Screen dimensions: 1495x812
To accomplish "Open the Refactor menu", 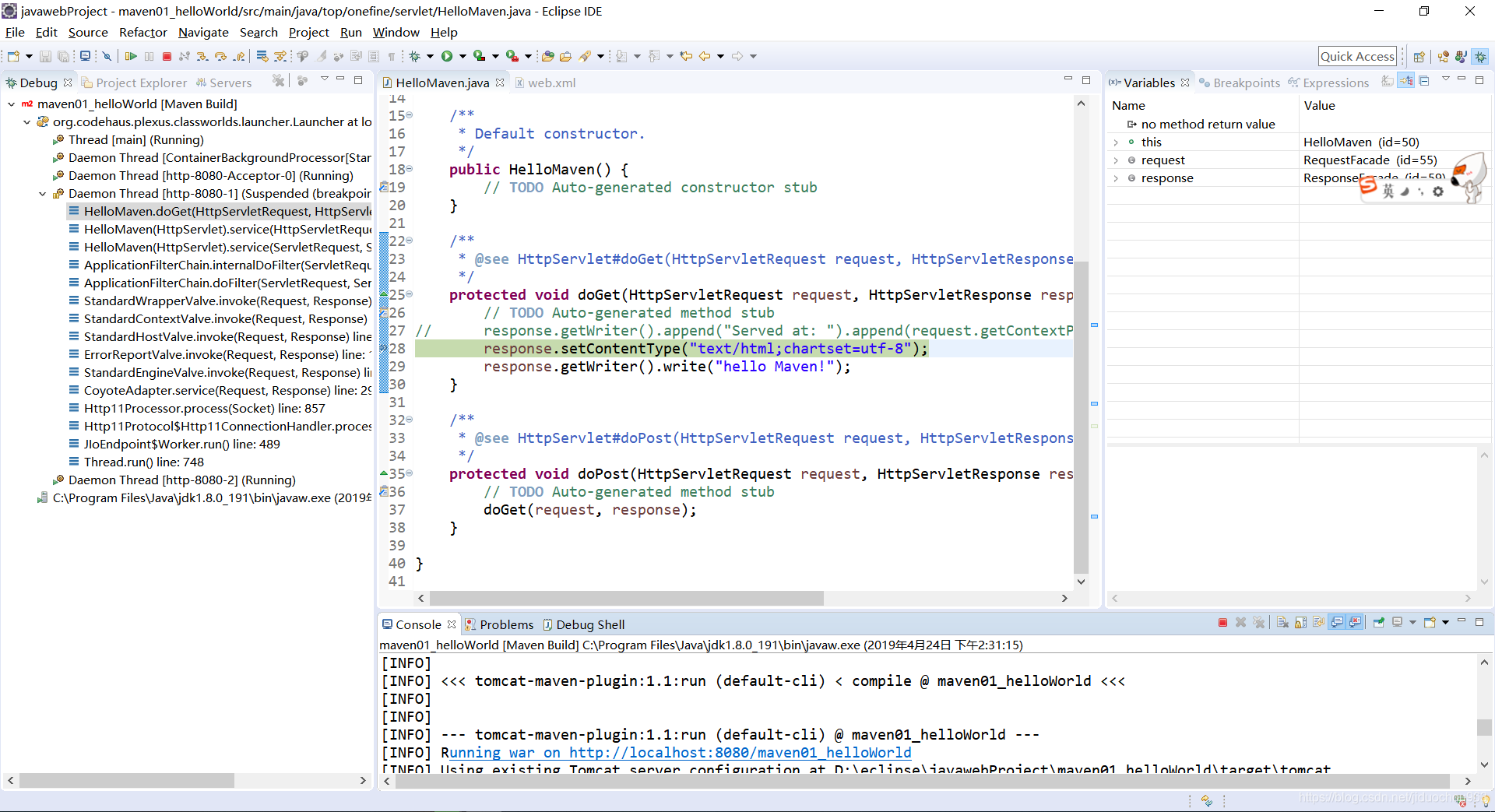I will (x=142, y=32).
